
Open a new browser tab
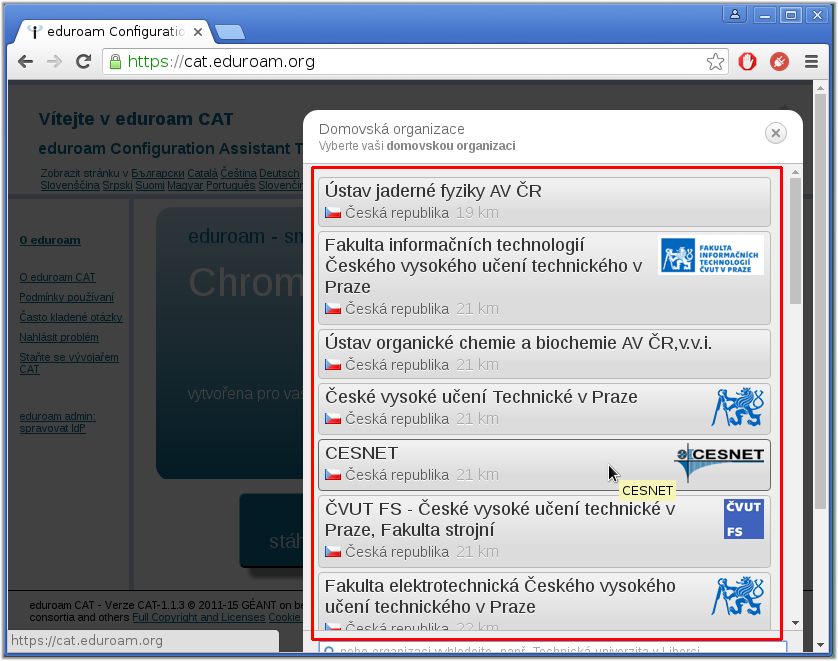coord(230,33)
